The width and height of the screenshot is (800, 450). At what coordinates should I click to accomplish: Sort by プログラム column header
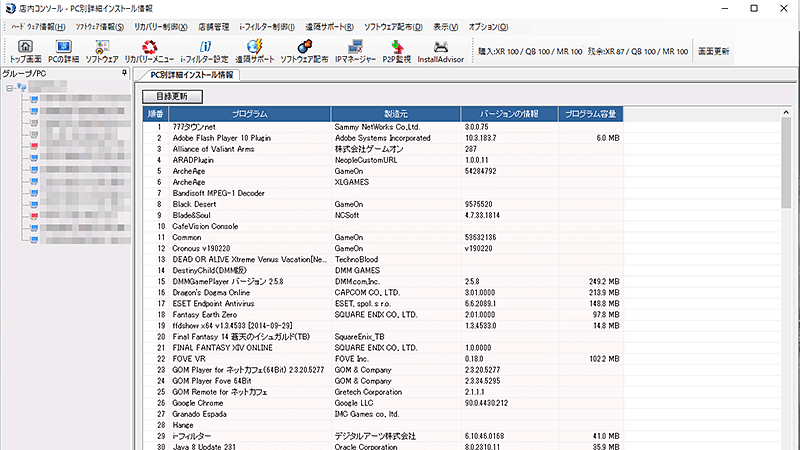[x=249, y=114]
